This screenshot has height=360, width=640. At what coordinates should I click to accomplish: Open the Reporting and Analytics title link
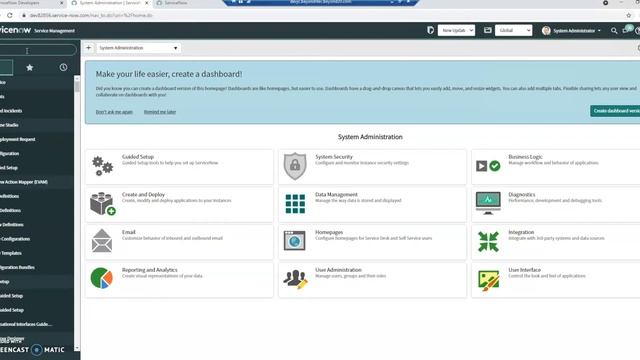(149, 270)
